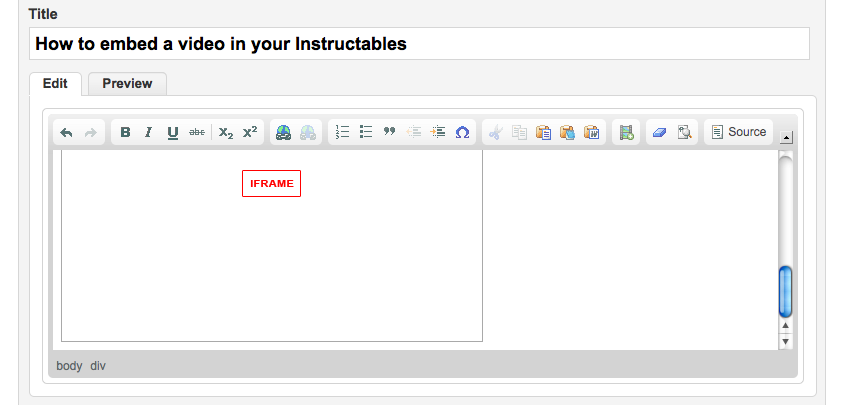Screen dimensions: 844x405
Task: Click the Redo arrow icon
Action: 90,132
